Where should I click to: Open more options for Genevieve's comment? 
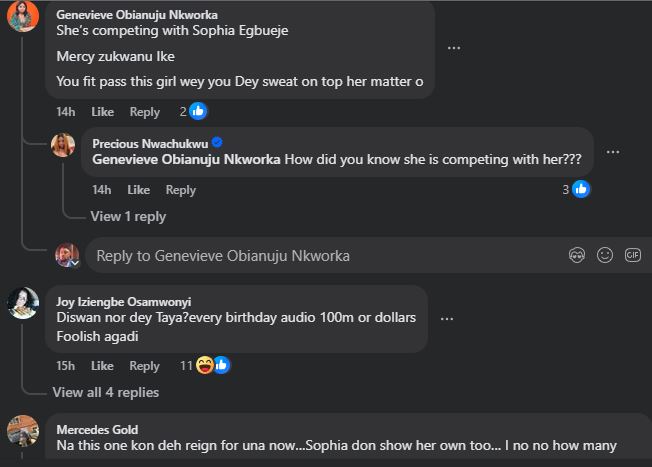click(454, 47)
